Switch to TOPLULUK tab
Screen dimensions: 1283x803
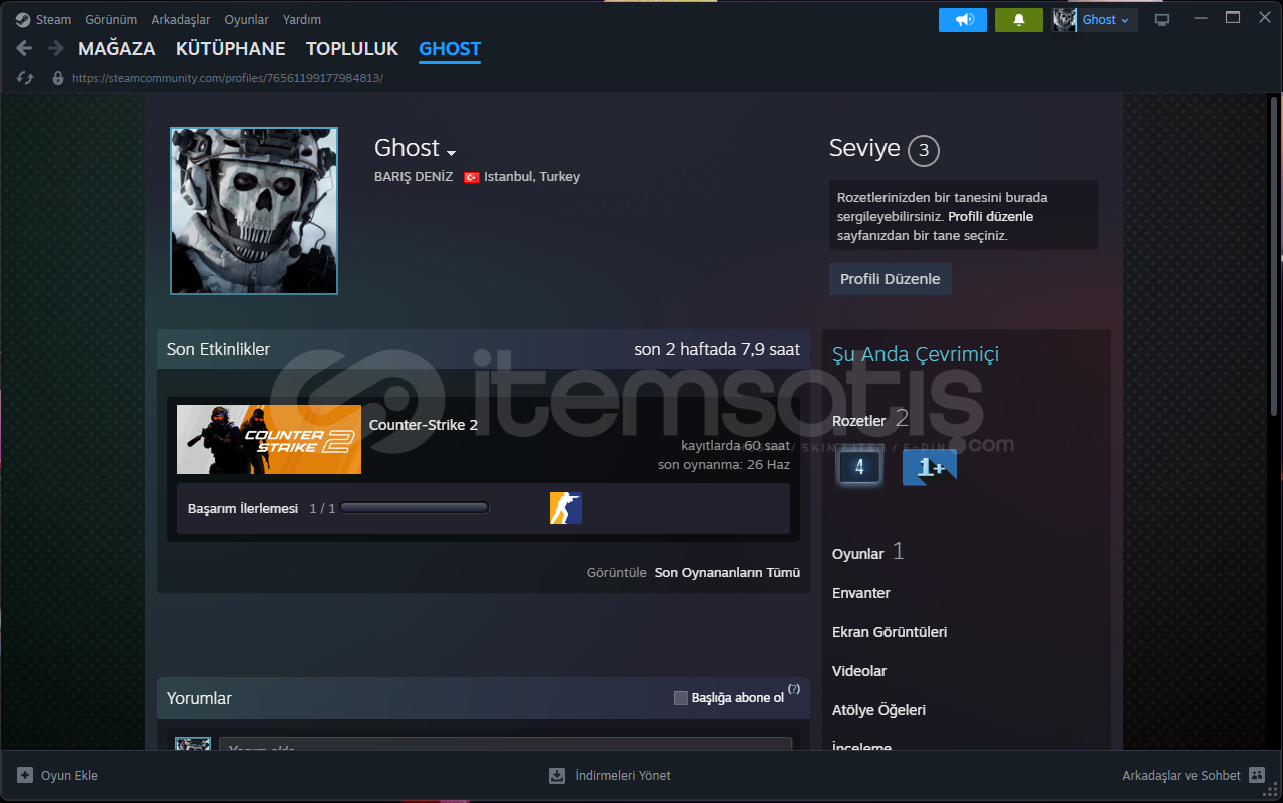pos(352,48)
